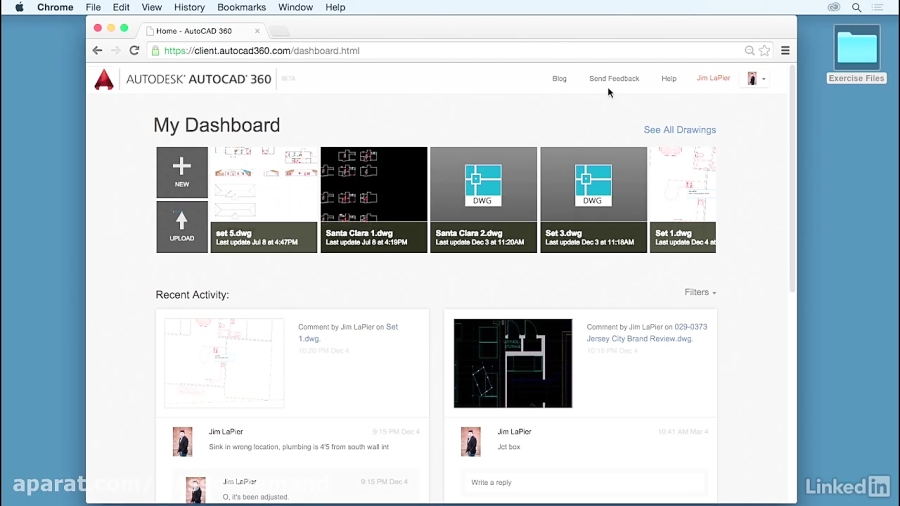The width and height of the screenshot is (900, 506).
Task: Click the secure padlock icon in address bar
Action: pos(155,50)
